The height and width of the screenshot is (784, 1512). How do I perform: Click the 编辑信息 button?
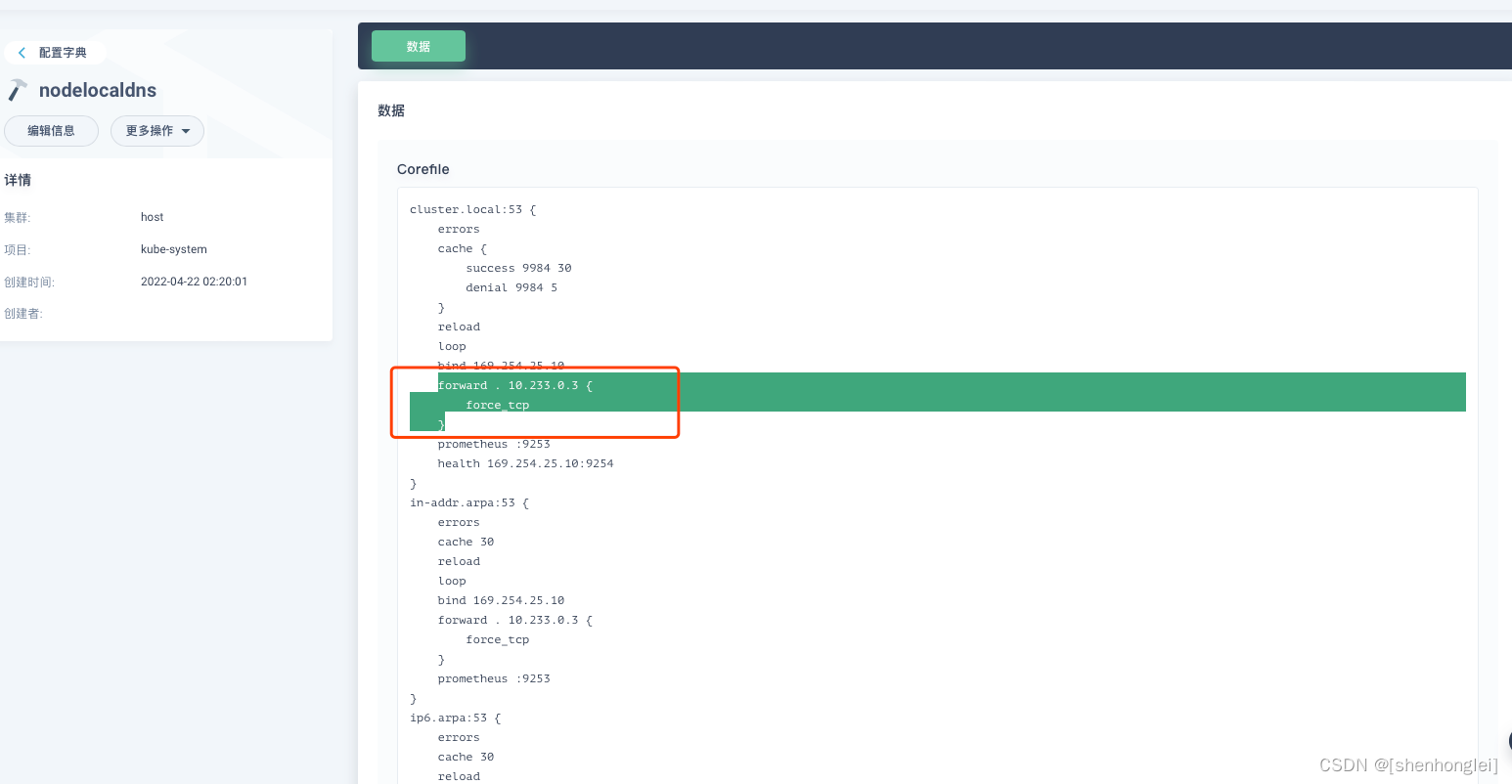pos(51,130)
